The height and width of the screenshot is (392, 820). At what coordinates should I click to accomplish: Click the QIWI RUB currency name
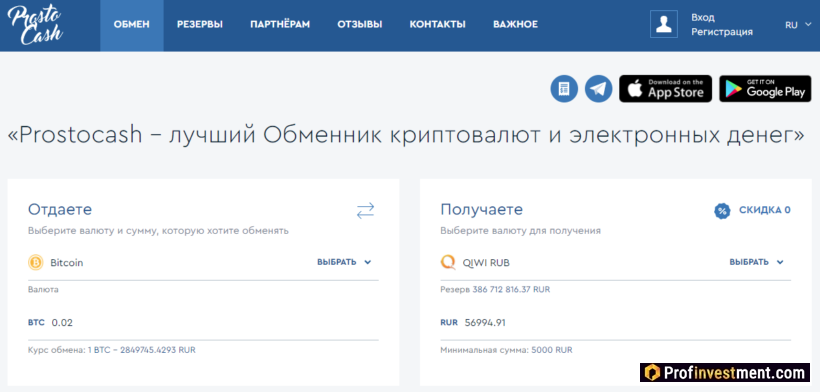point(486,263)
